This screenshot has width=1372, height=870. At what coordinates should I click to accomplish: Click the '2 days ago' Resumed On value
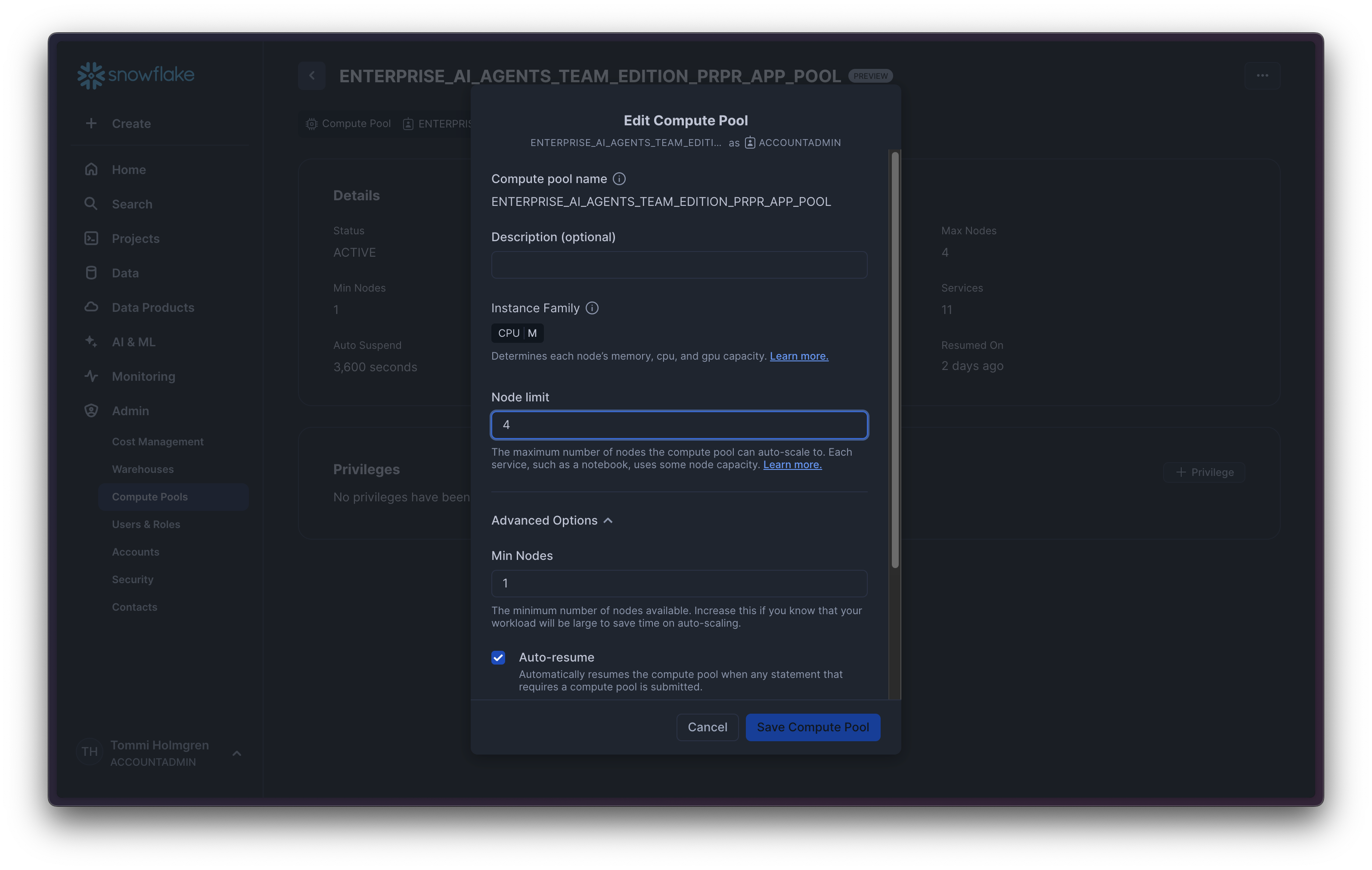[x=972, y=366]
